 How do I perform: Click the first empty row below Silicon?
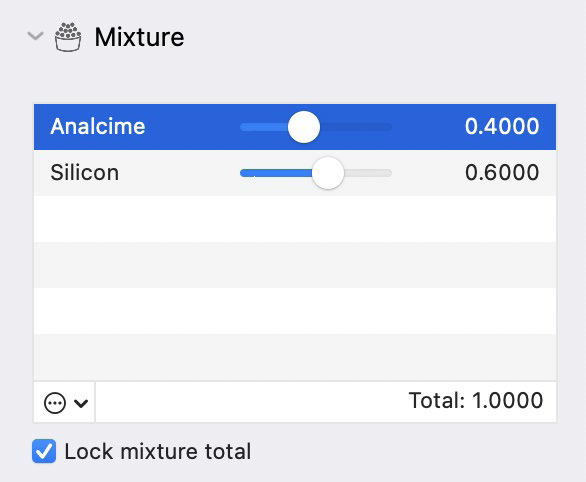point(295,219)
